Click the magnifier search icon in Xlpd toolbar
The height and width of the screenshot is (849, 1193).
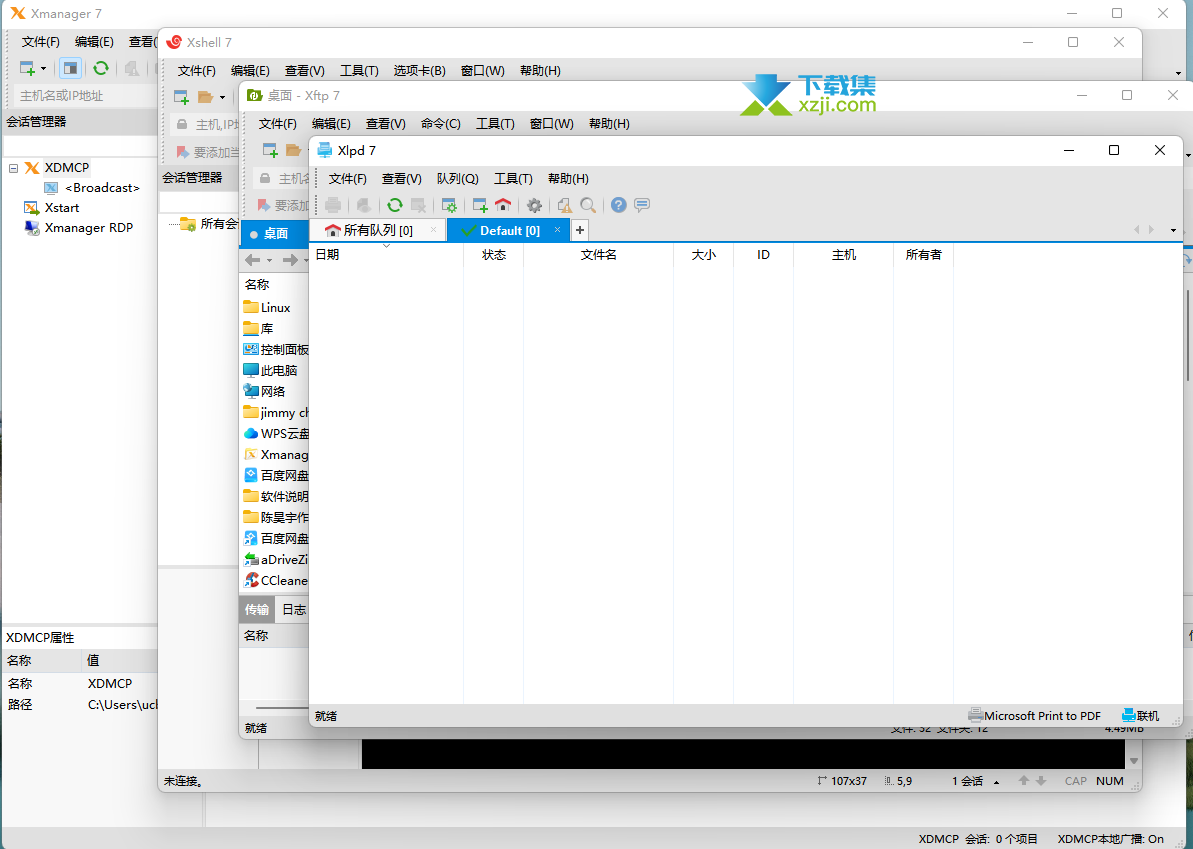[589, 205]
